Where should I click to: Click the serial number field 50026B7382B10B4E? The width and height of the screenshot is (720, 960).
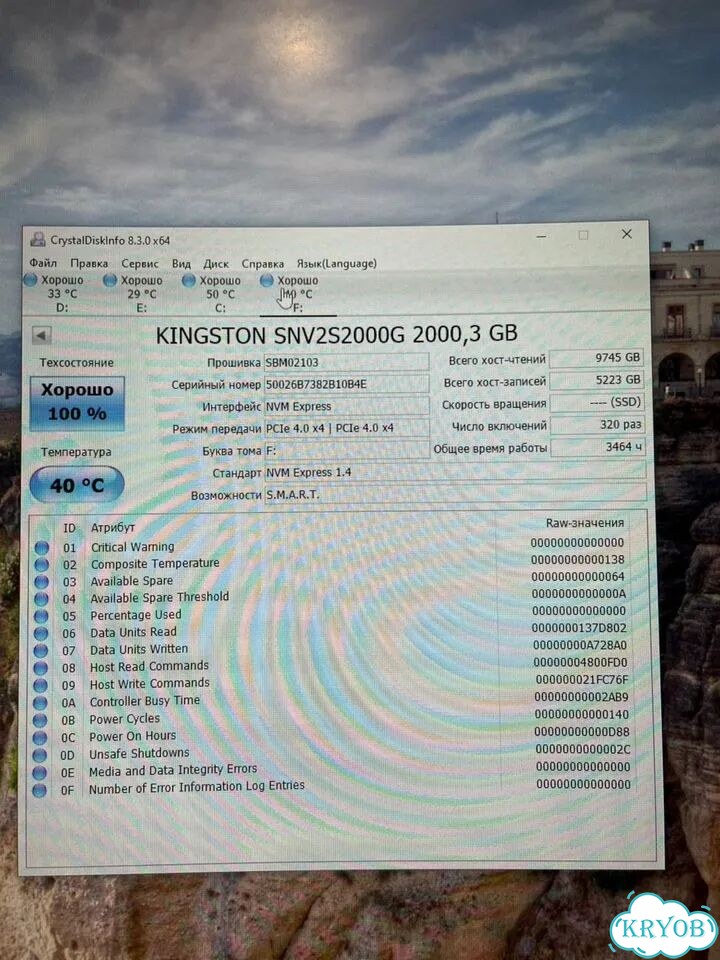click(347, 384)
